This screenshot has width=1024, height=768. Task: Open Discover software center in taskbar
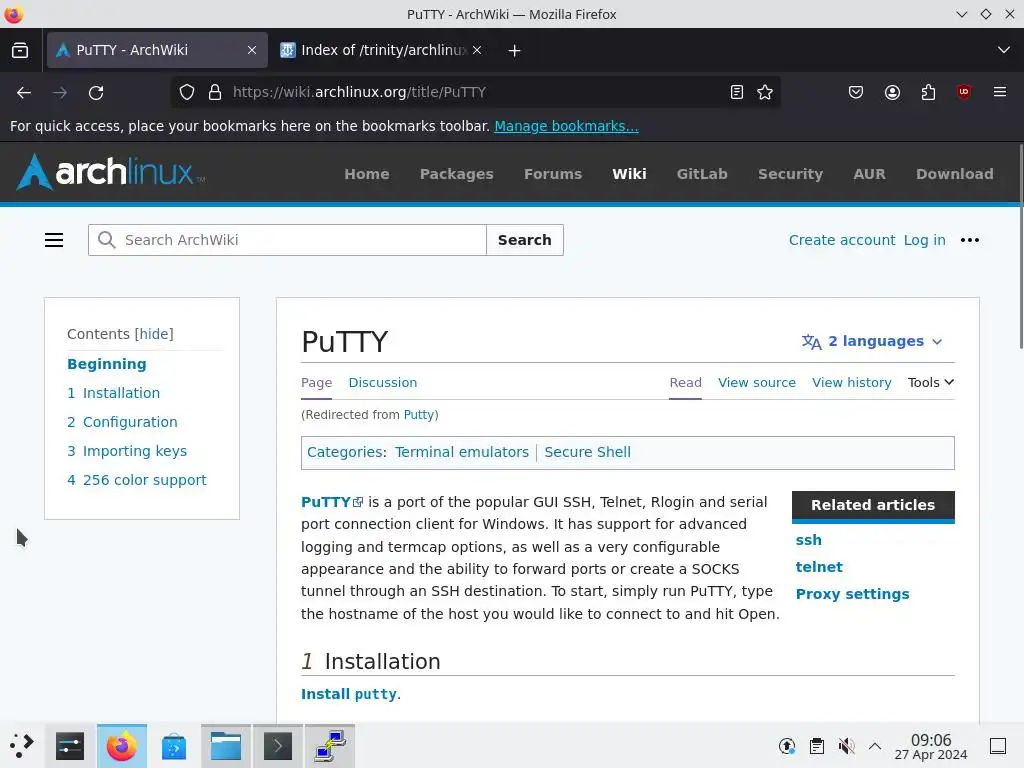[x=174, y=746]
